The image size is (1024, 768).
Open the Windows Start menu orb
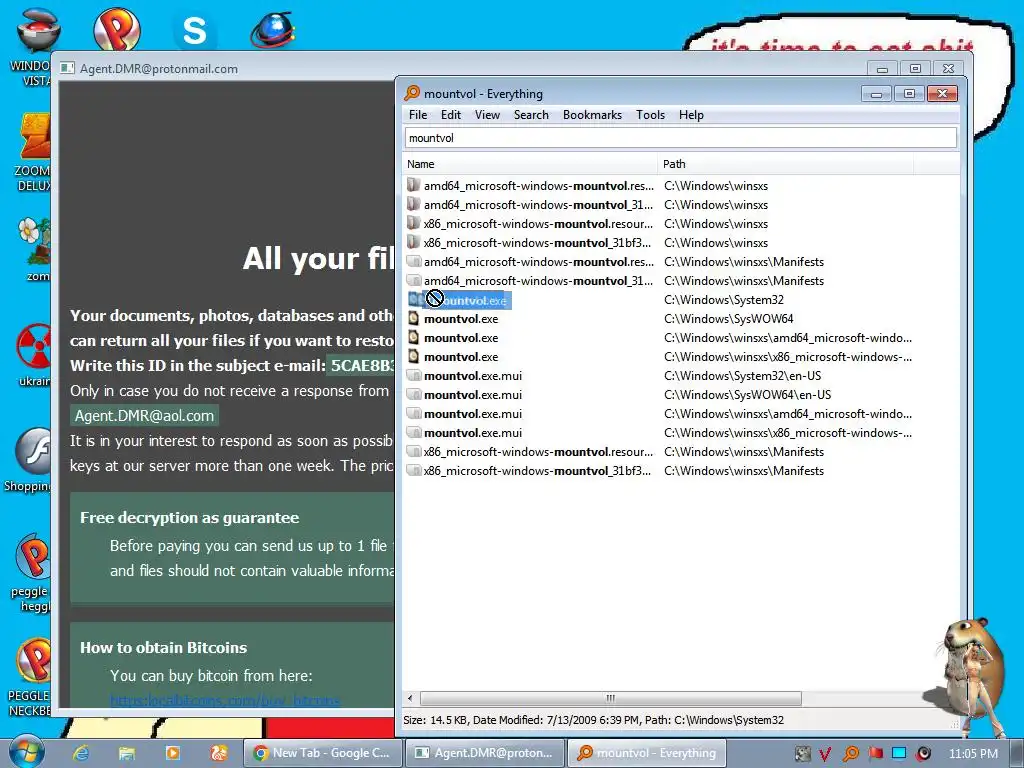click(27, 752)
